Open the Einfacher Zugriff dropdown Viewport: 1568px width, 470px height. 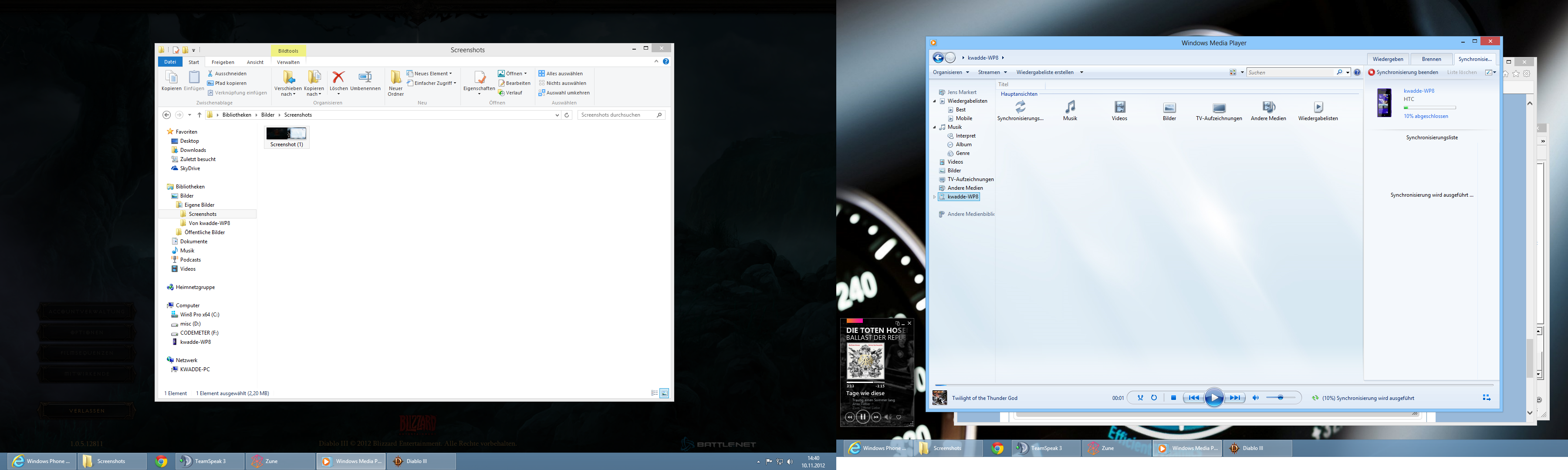point(432,83)
